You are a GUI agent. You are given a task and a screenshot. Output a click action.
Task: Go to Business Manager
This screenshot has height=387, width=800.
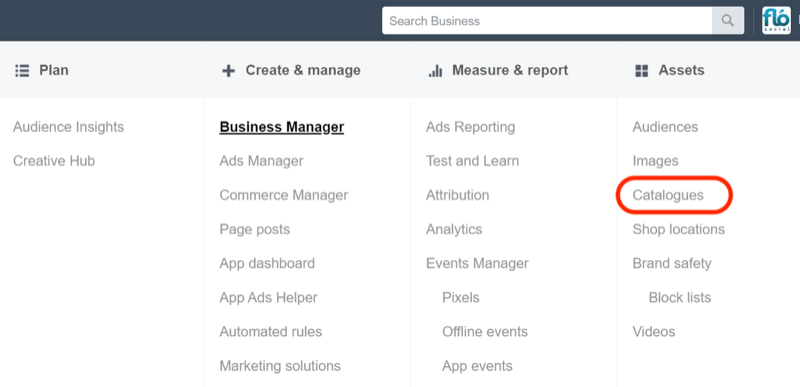282,126
